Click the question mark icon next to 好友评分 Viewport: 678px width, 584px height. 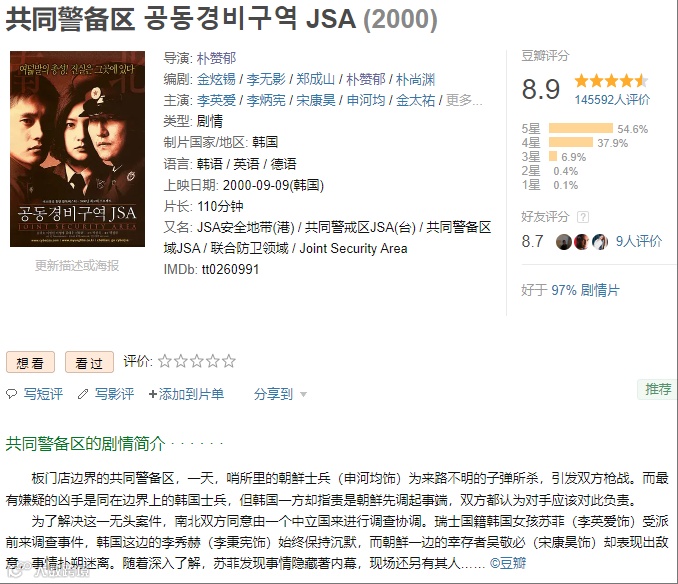pos(583,217)
